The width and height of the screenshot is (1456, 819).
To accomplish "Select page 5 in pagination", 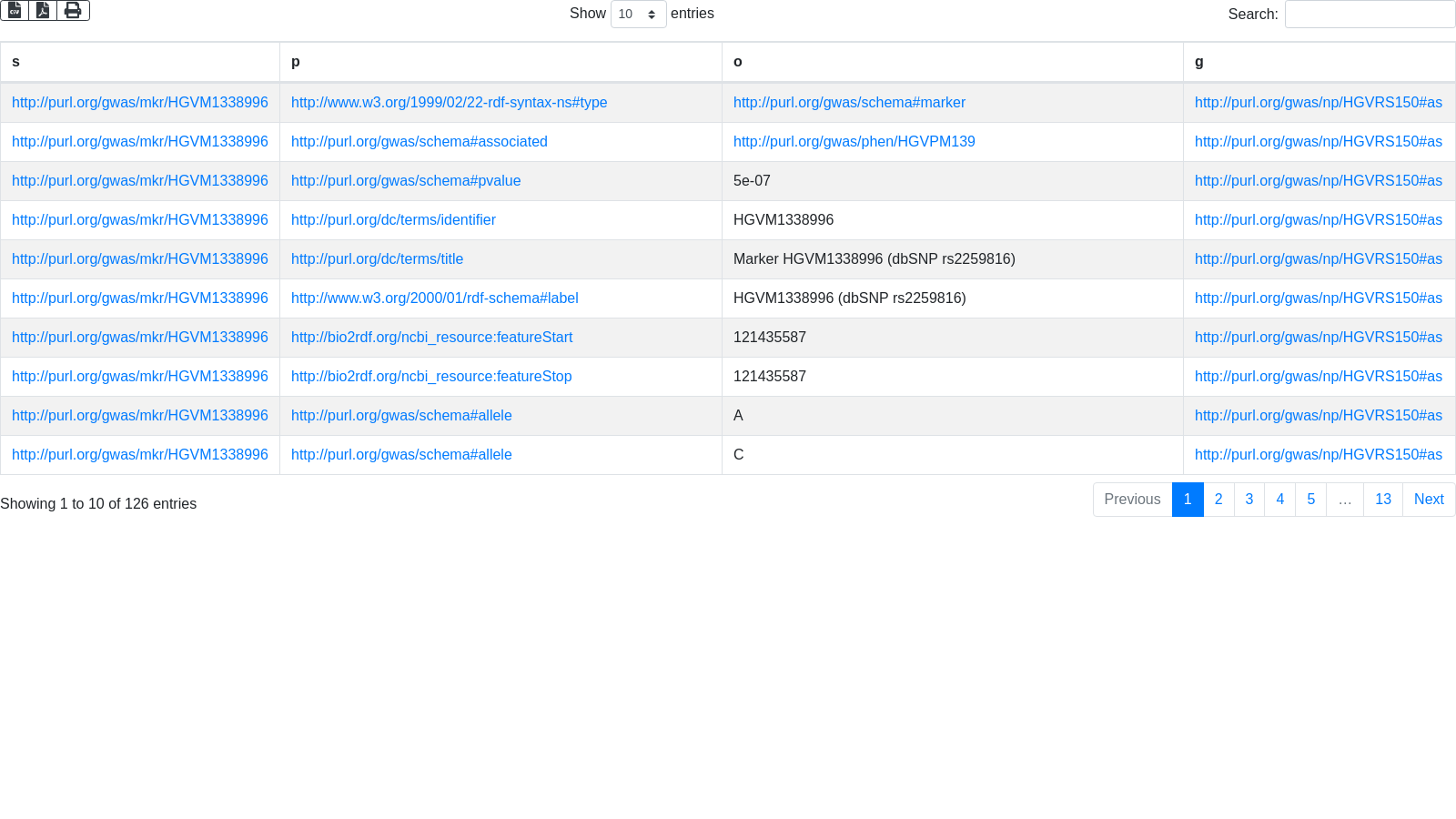I will coord(1311,500).
